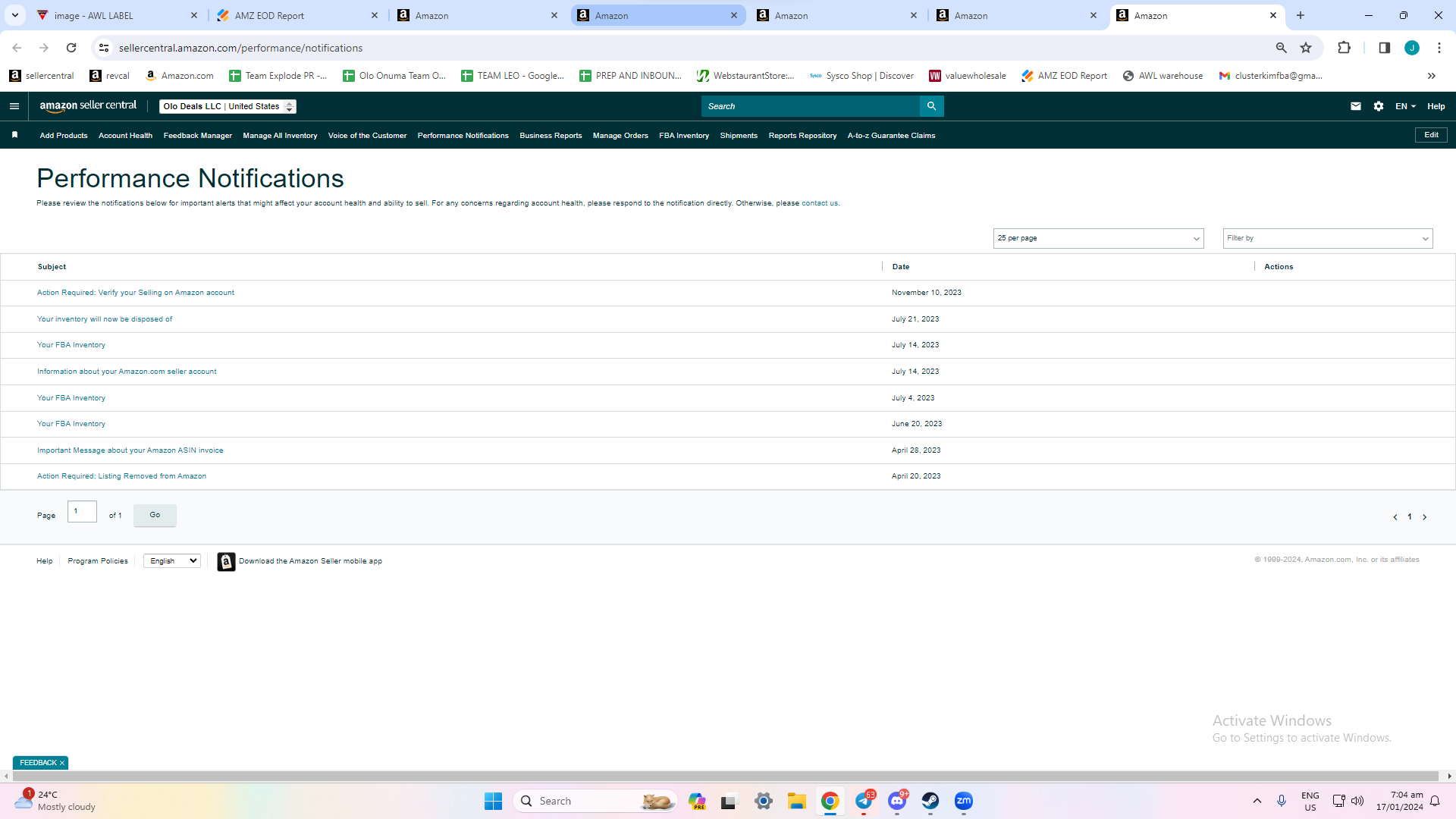
Task: Open the Voice of the Customer menu
Action: click(x=367, y=136)
